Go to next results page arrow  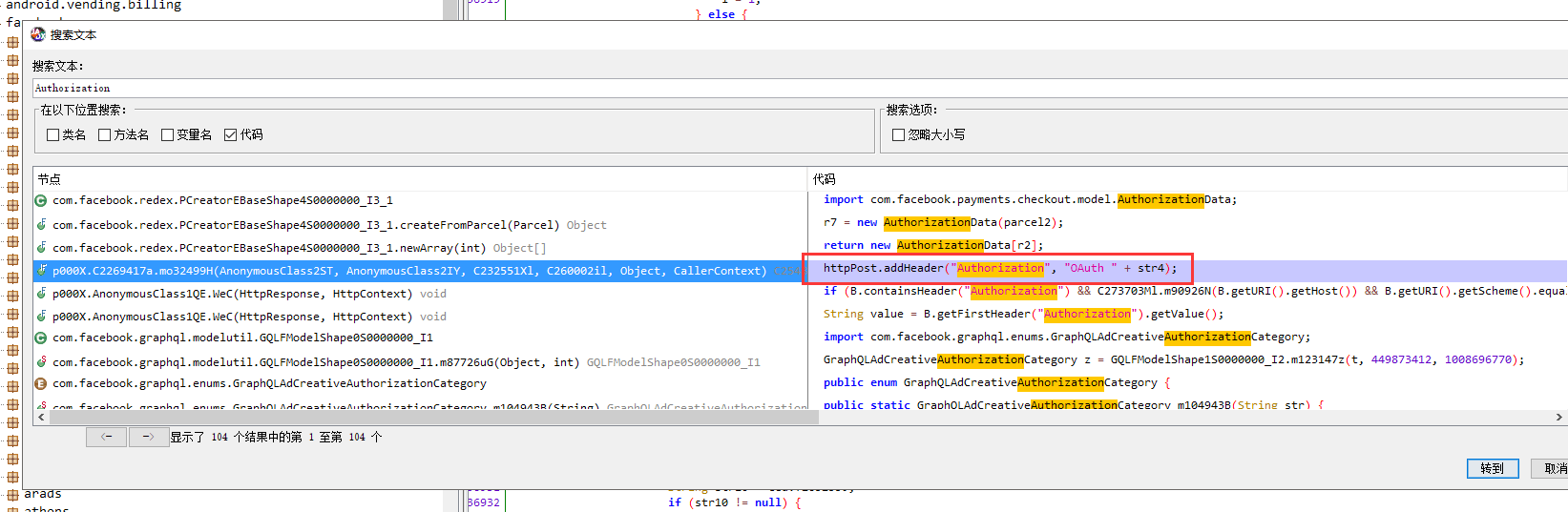point(148,437)
